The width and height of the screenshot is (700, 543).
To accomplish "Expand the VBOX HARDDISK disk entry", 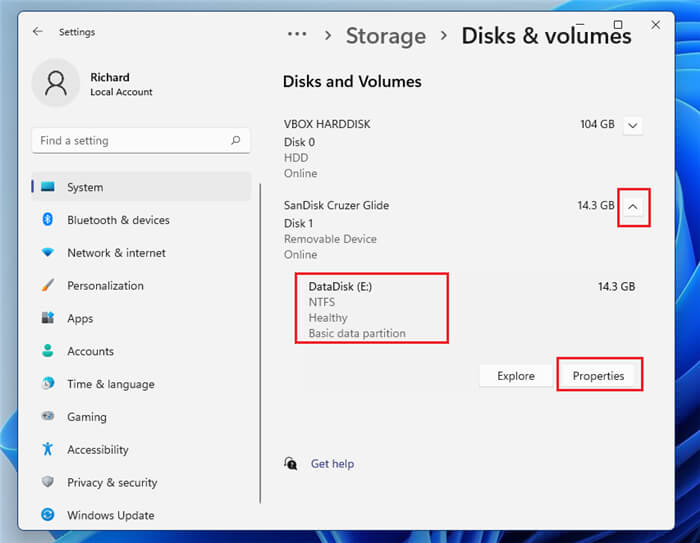I will point(633,125).
